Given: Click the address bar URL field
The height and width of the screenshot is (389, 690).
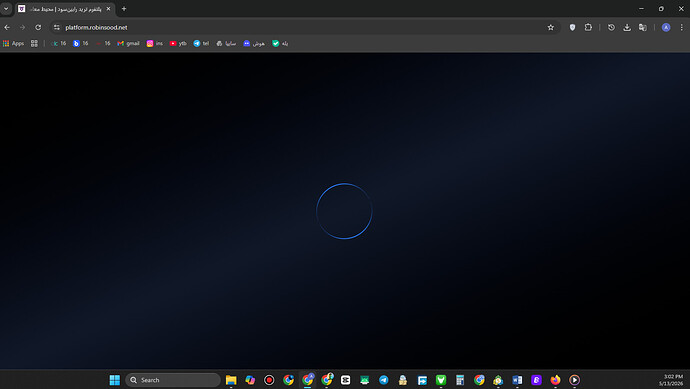Looking at the screenshot, I should coord(304,27).
